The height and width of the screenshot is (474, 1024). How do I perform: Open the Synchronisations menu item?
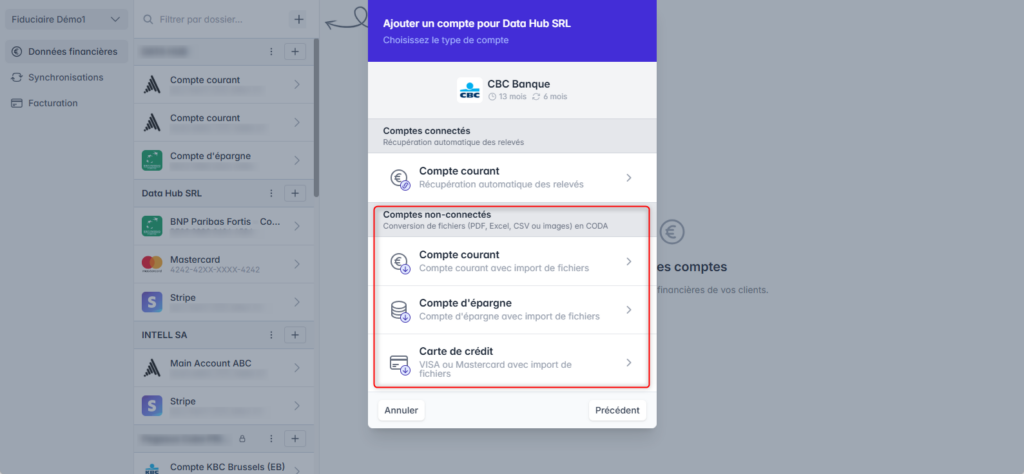point(65,77)
